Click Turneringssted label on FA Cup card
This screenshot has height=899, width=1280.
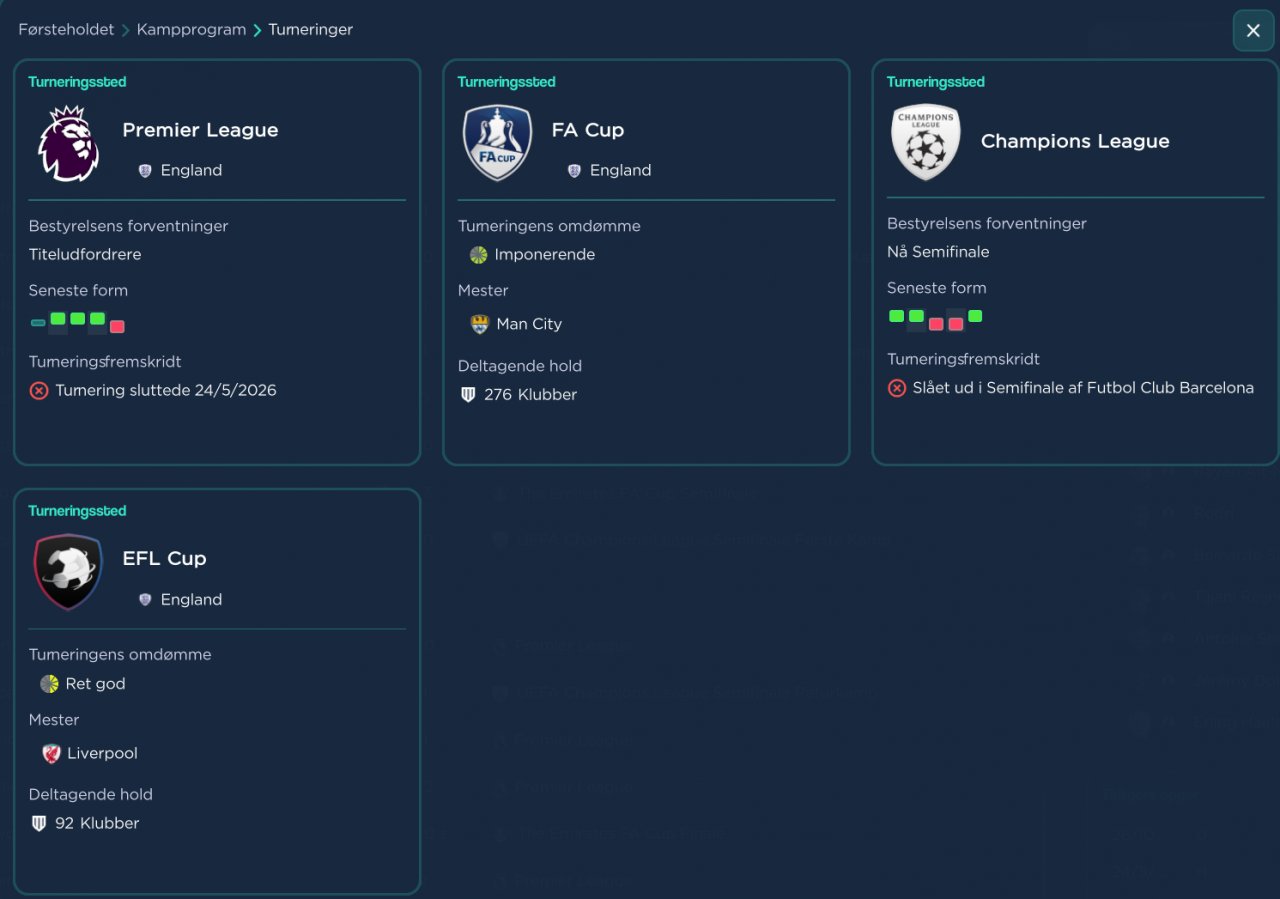[506, 82]
